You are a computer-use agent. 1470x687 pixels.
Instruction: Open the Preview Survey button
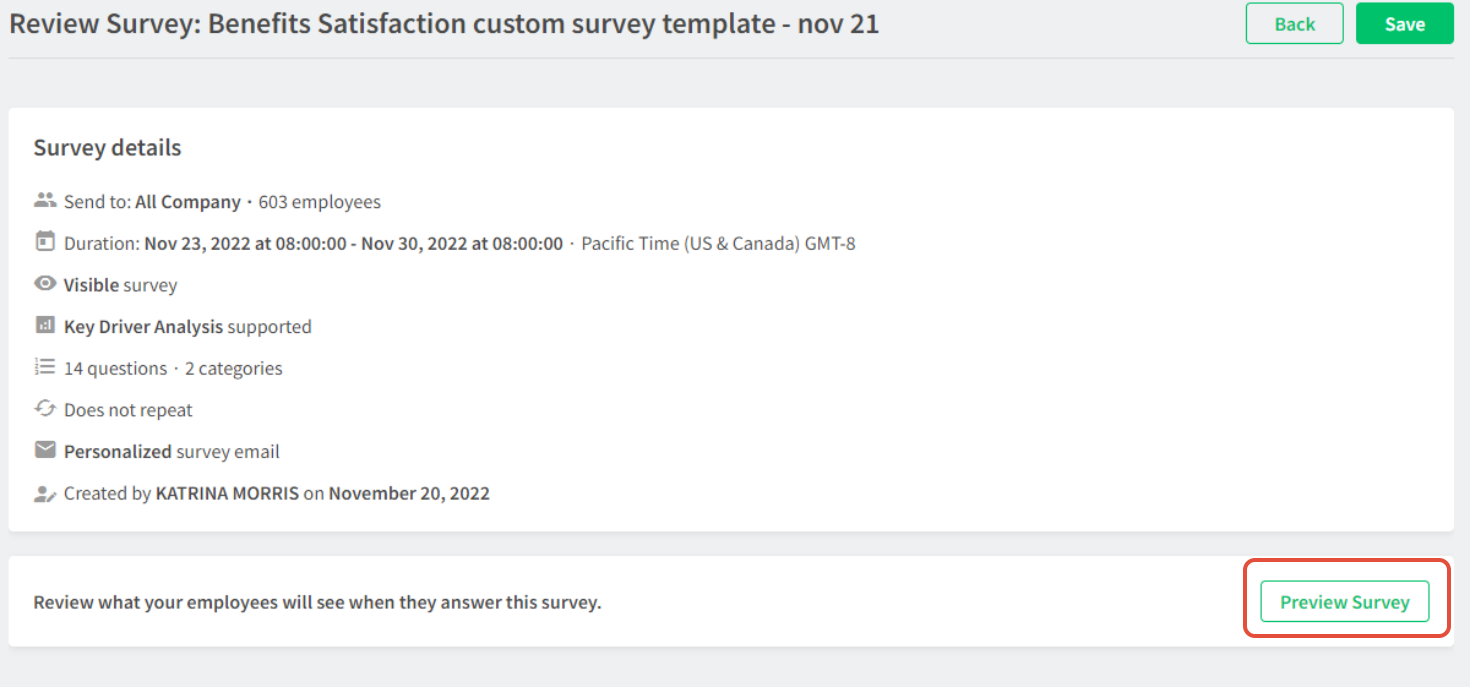[x=1345, y=602]
